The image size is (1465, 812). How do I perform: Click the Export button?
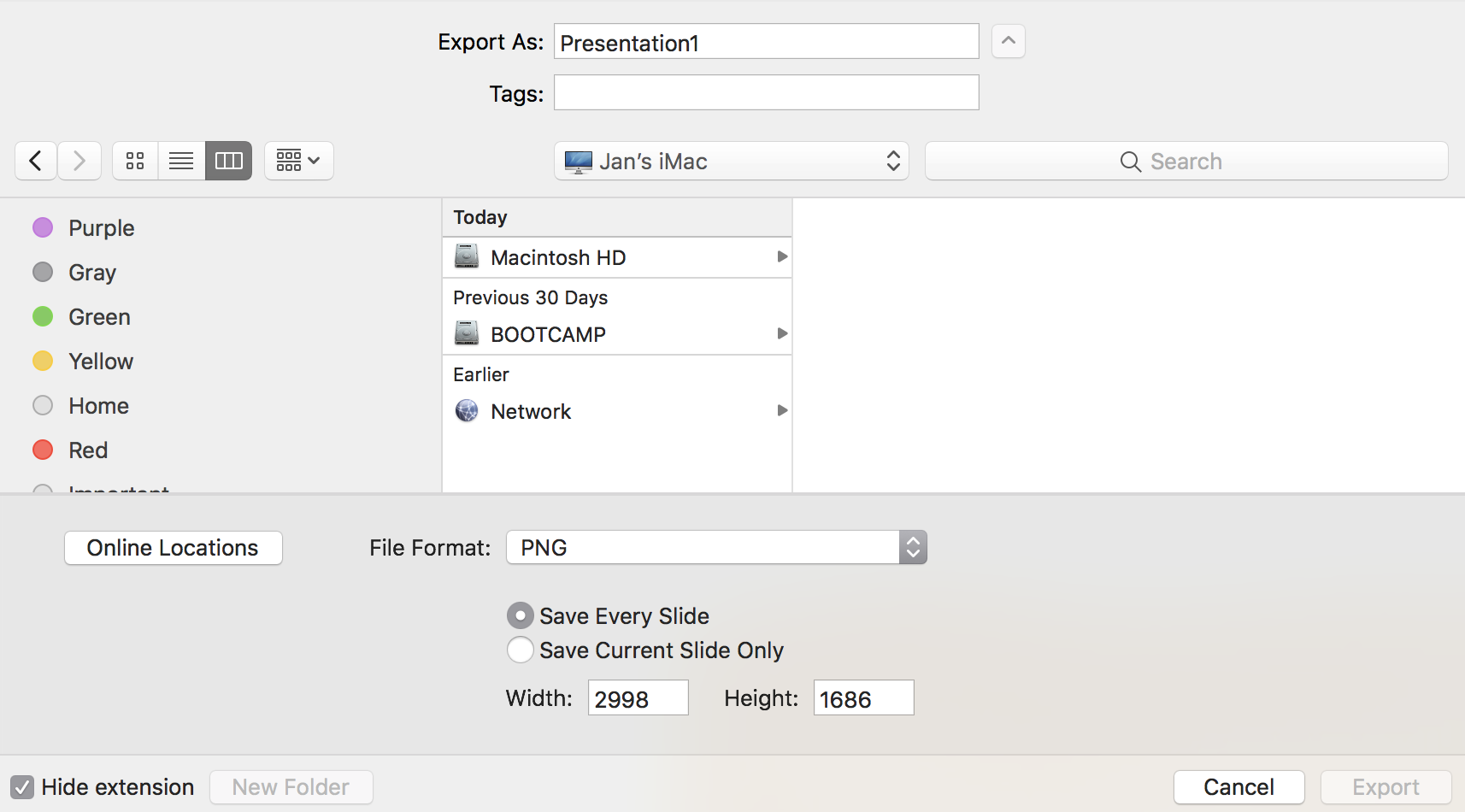pos(1386,786)
